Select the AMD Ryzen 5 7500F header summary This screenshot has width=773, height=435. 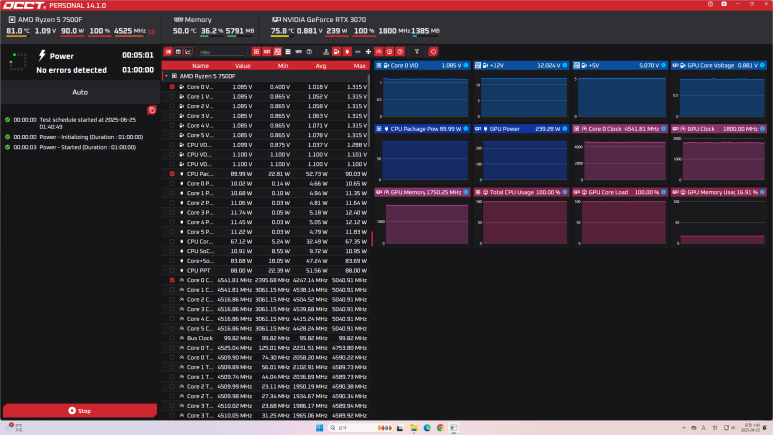[x=45, y=20]
